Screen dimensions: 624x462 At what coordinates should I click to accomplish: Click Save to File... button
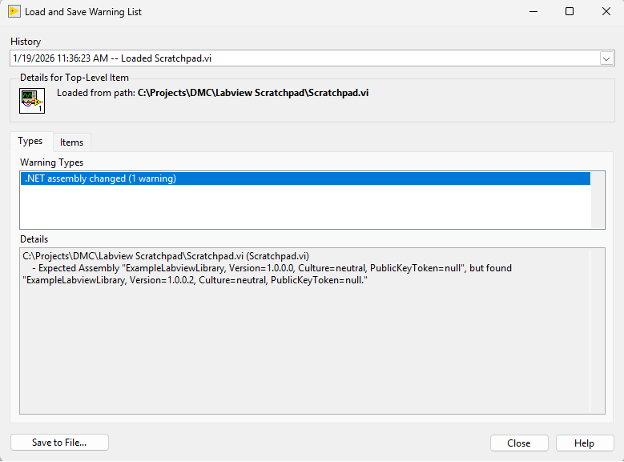tap(59, 443)
